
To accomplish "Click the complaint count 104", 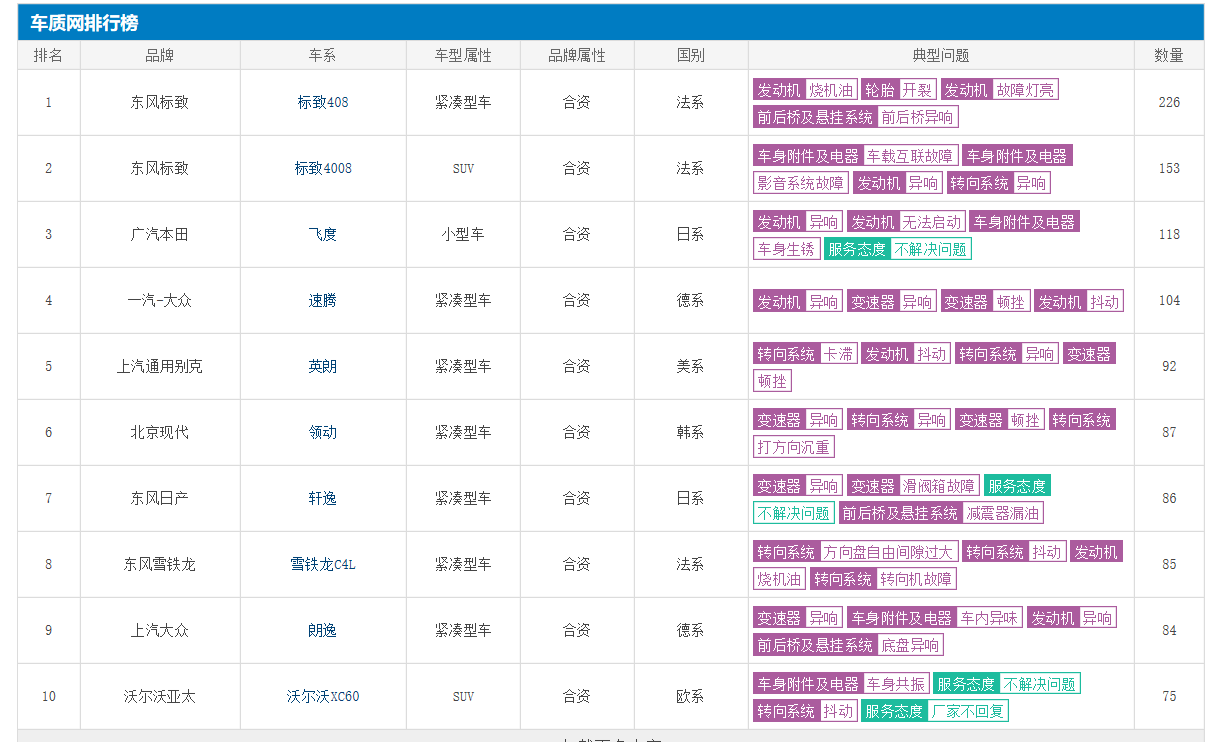I will click(1169, 300).
